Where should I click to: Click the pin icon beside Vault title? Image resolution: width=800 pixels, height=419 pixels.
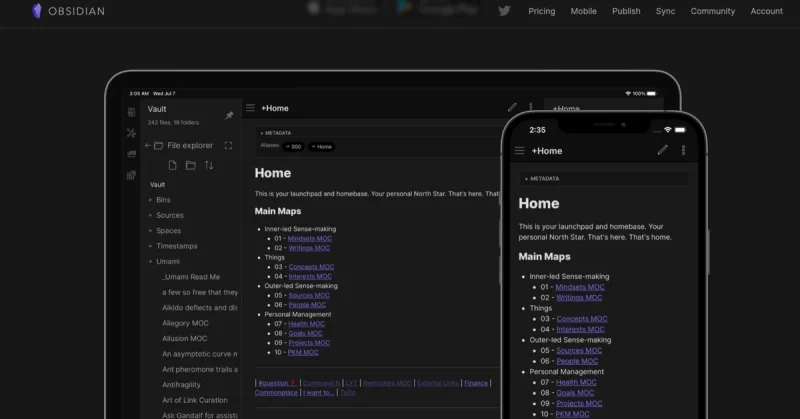(x=229, y=115)
